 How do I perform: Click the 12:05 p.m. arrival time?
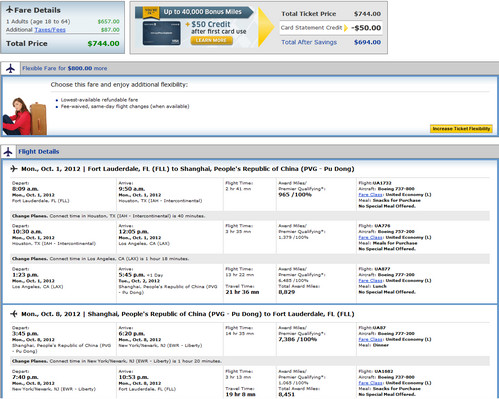coord(134,232)
